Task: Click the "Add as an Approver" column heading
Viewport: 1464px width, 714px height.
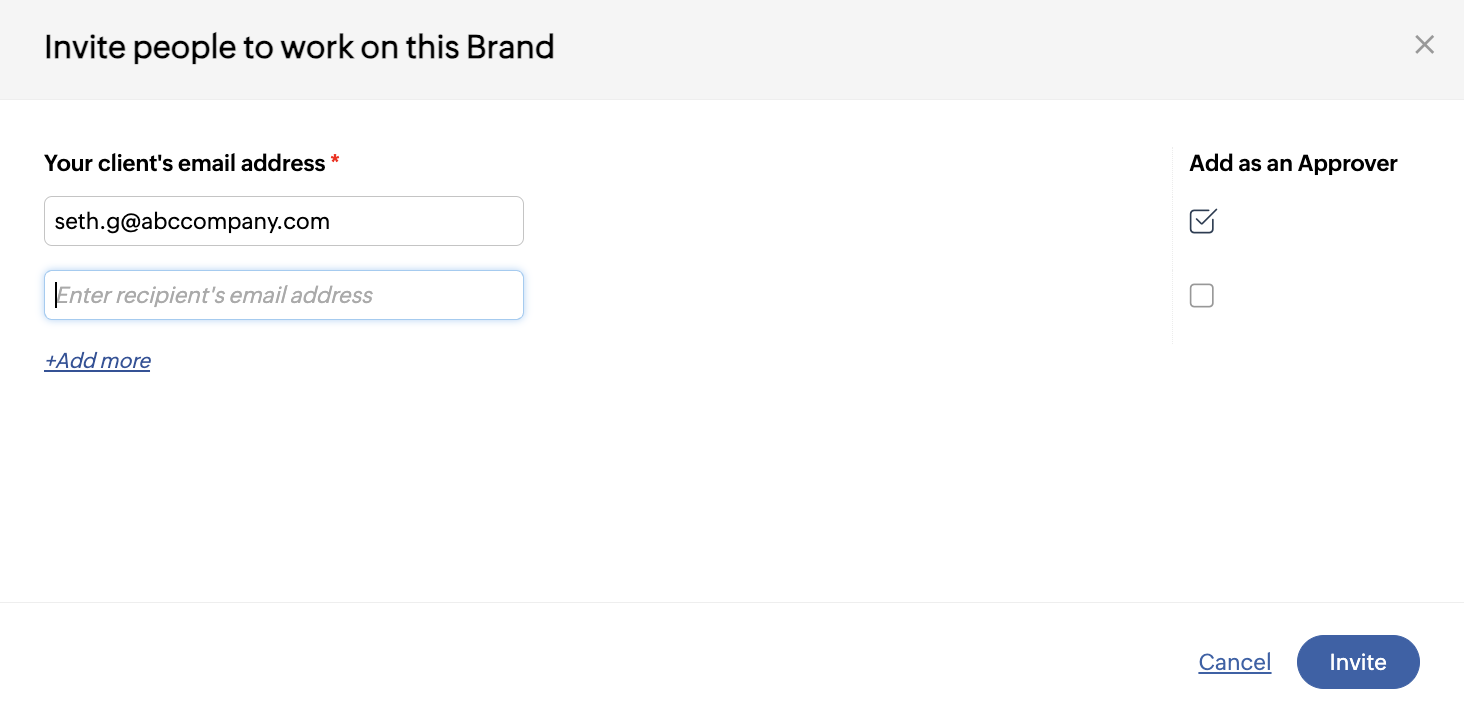Action: click(1293, 163)
